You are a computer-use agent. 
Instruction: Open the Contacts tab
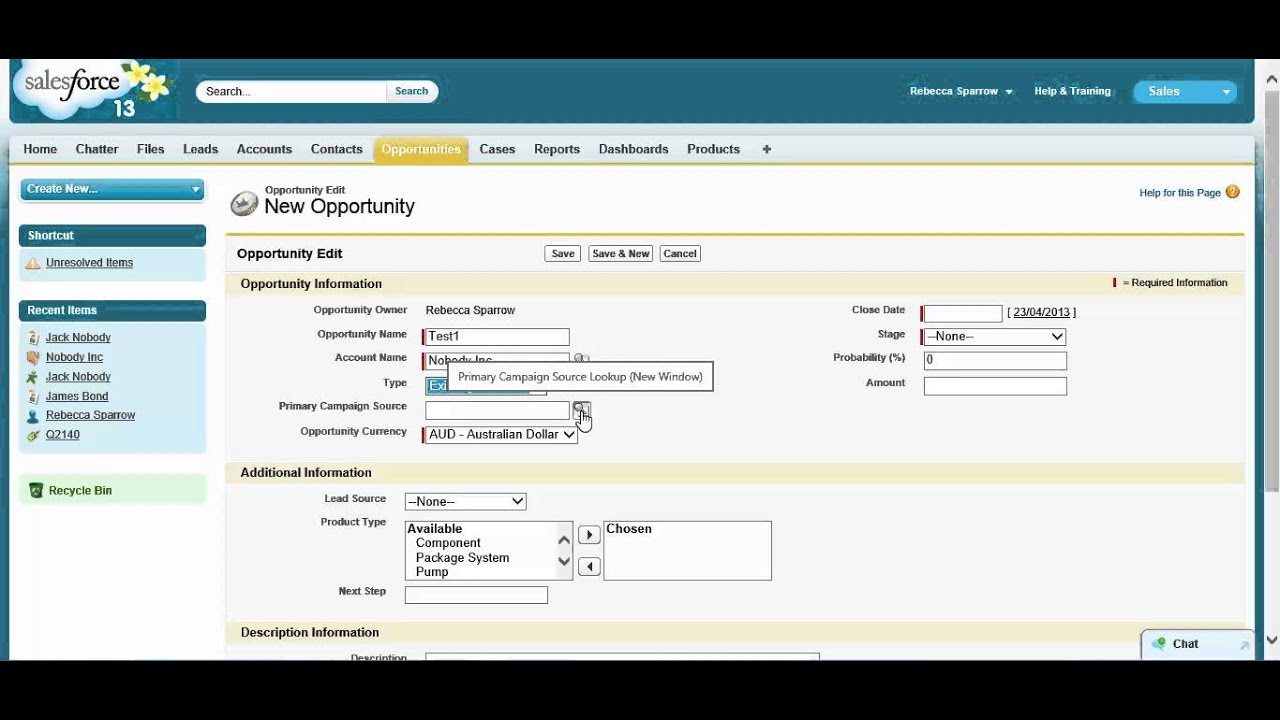[336, 149]
